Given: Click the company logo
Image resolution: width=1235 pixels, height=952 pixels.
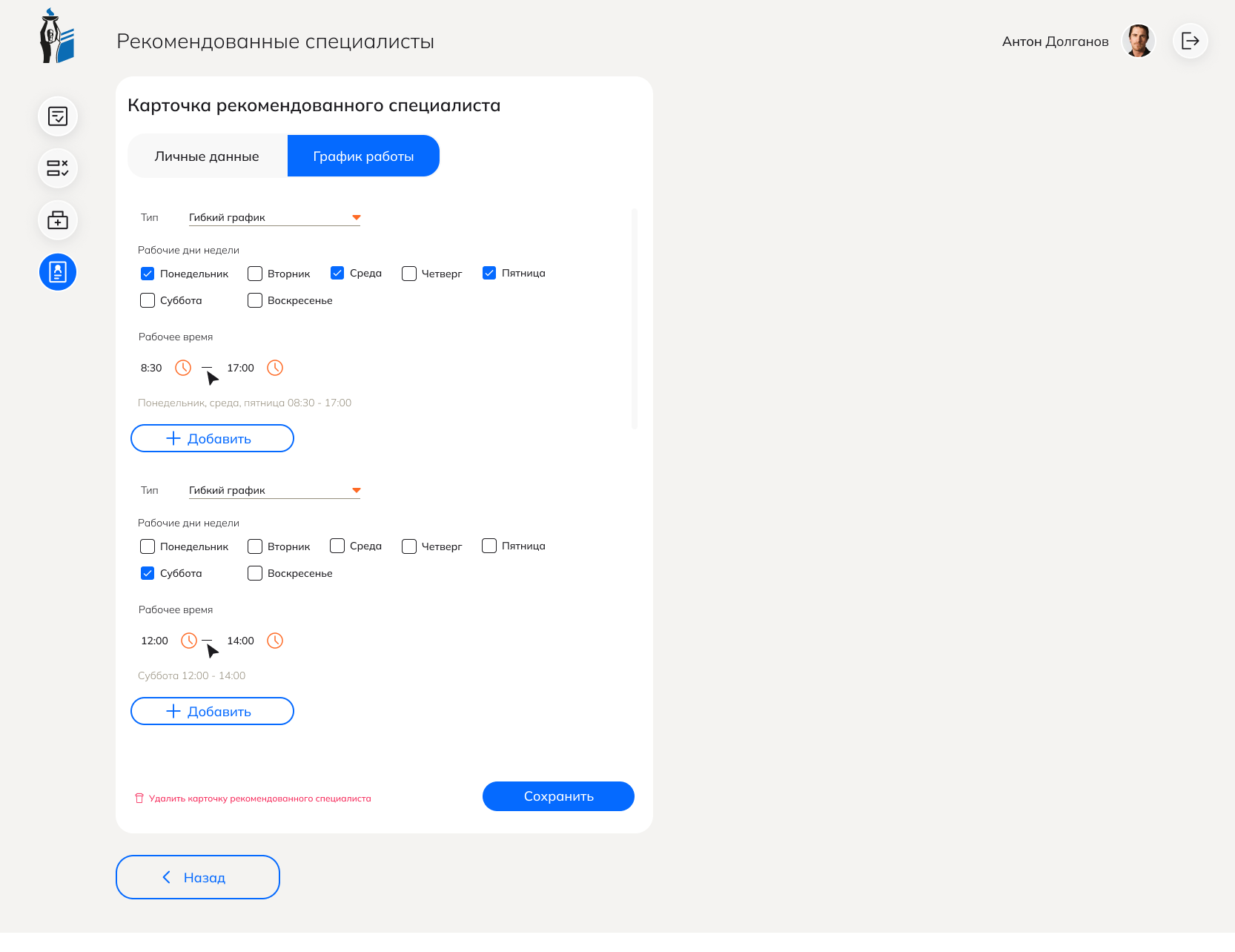Looking at the screenshot, I should 57,37.
